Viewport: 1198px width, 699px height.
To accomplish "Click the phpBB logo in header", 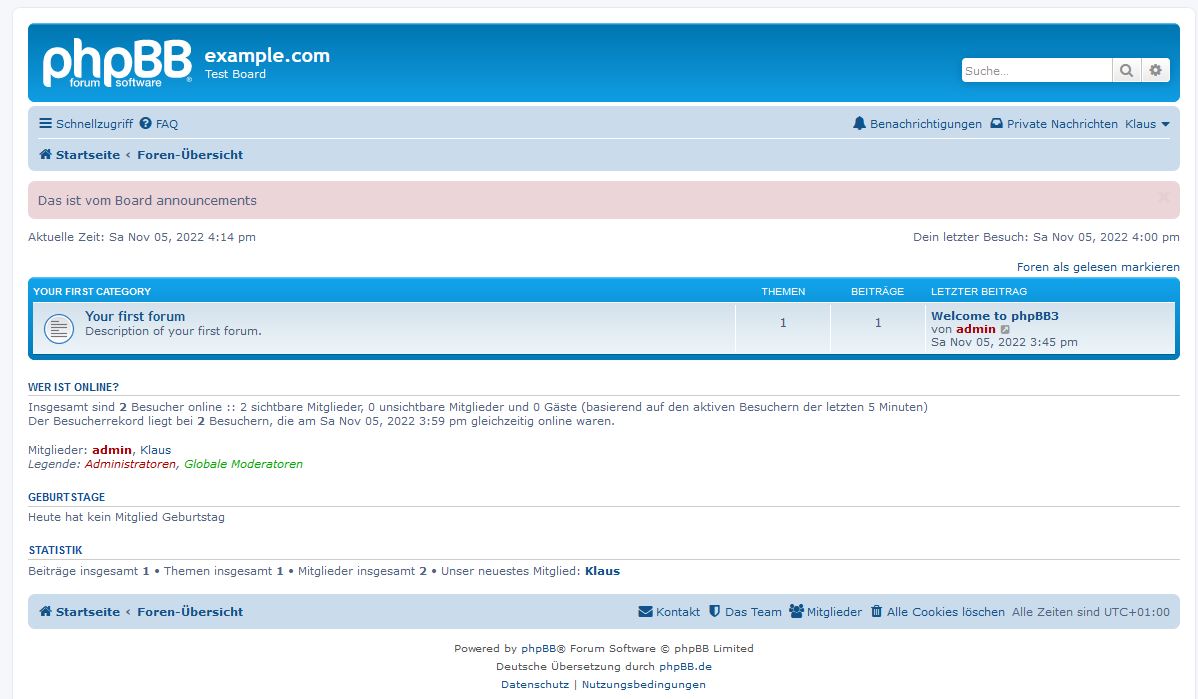I will tap(117, 63).
